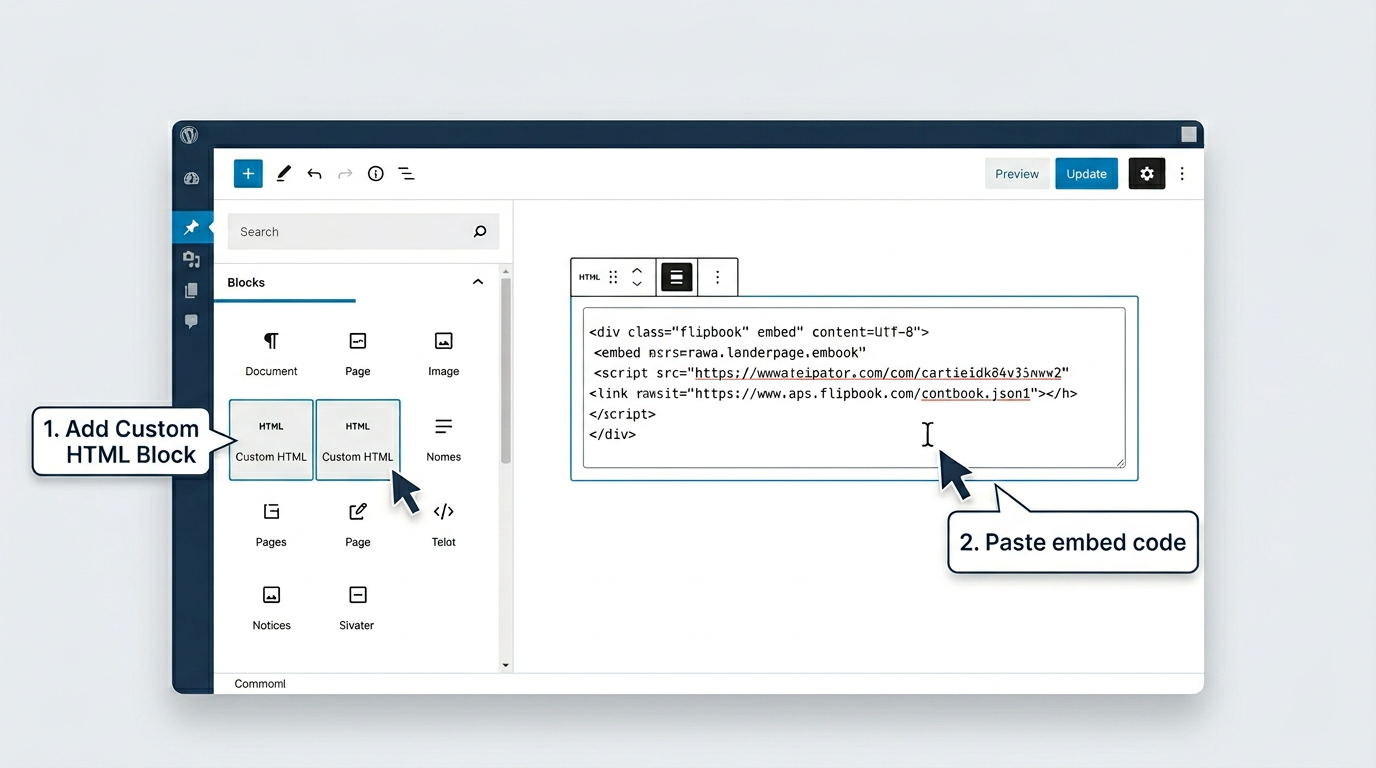Screen dimensions: 1376x768
Task: Open document details with the info icon
Action: [375, 173]
